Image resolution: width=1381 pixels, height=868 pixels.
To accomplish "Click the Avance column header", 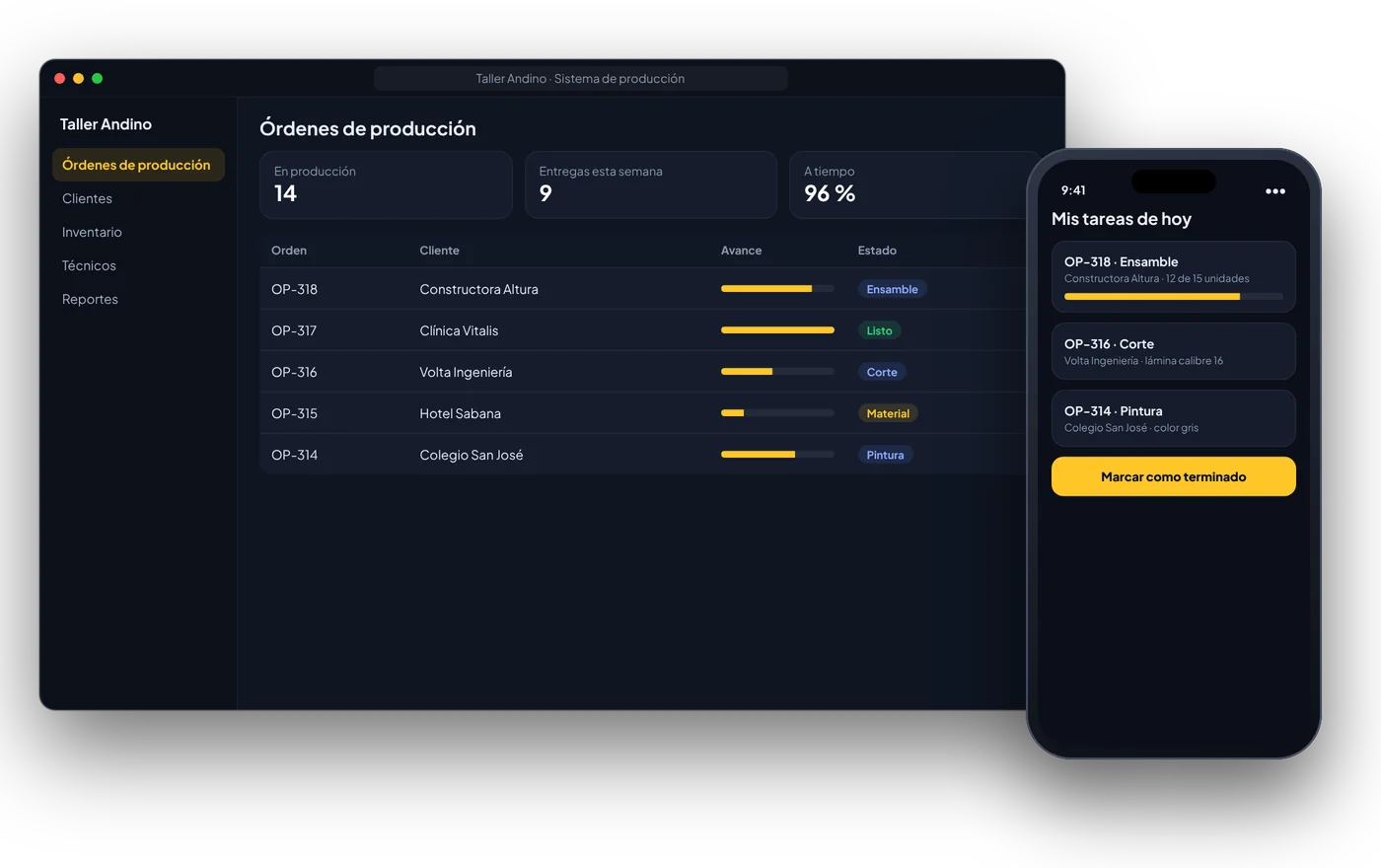I will coord(741,251).
